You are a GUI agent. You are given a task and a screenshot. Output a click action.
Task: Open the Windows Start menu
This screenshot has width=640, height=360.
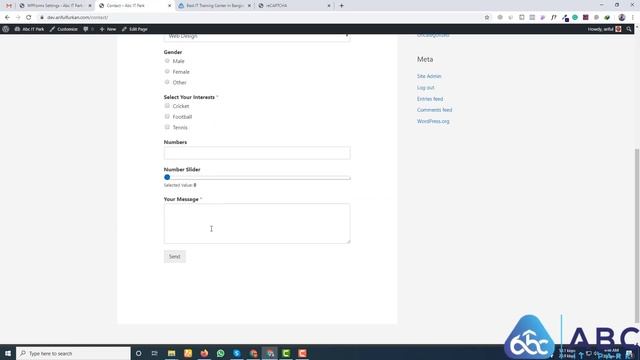point(8,353)
